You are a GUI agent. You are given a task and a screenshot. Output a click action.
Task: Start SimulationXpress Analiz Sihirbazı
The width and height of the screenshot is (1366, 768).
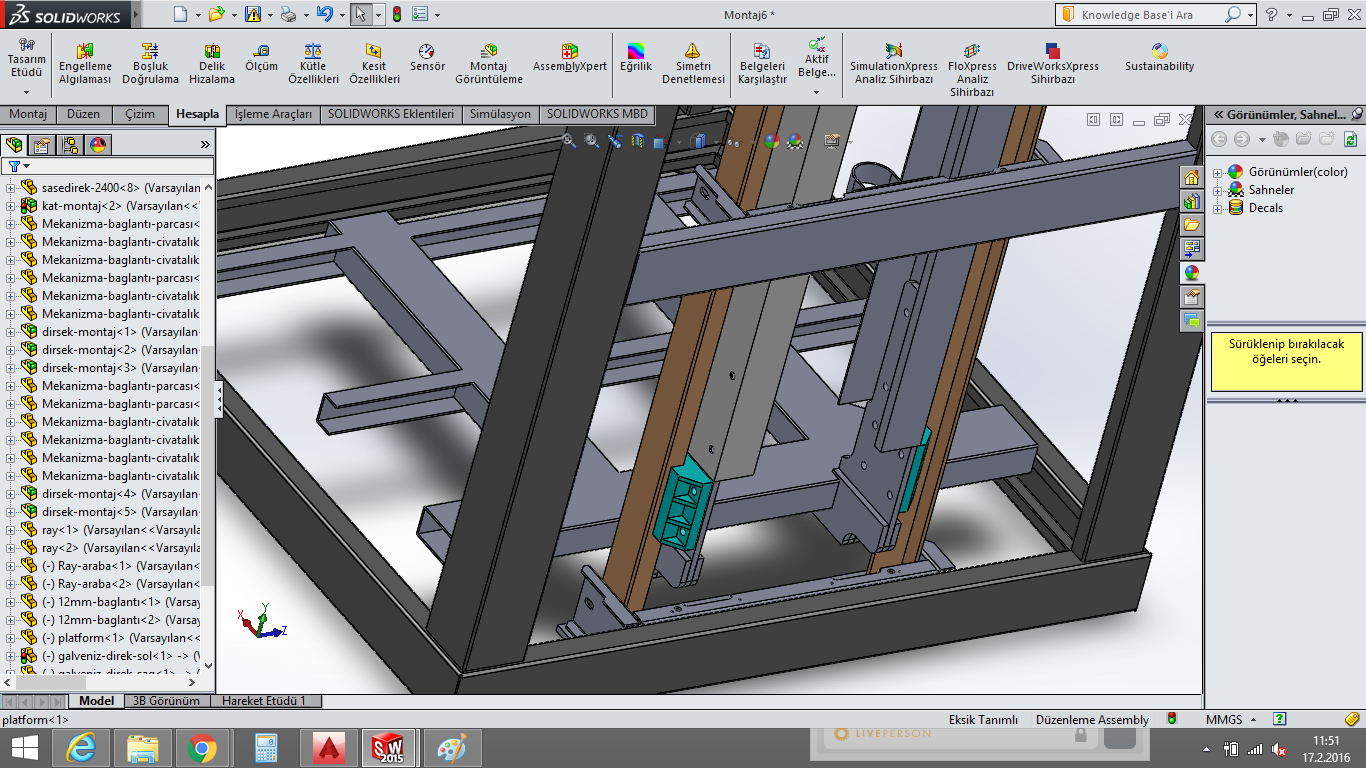(893, 64)
